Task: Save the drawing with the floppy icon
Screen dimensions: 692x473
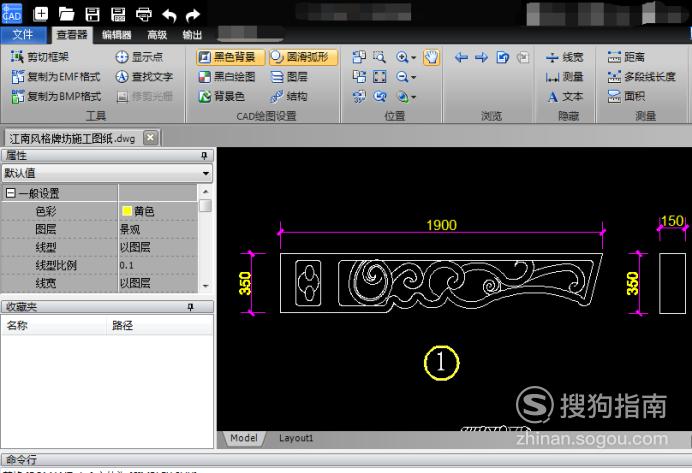Action: [92, 14]
